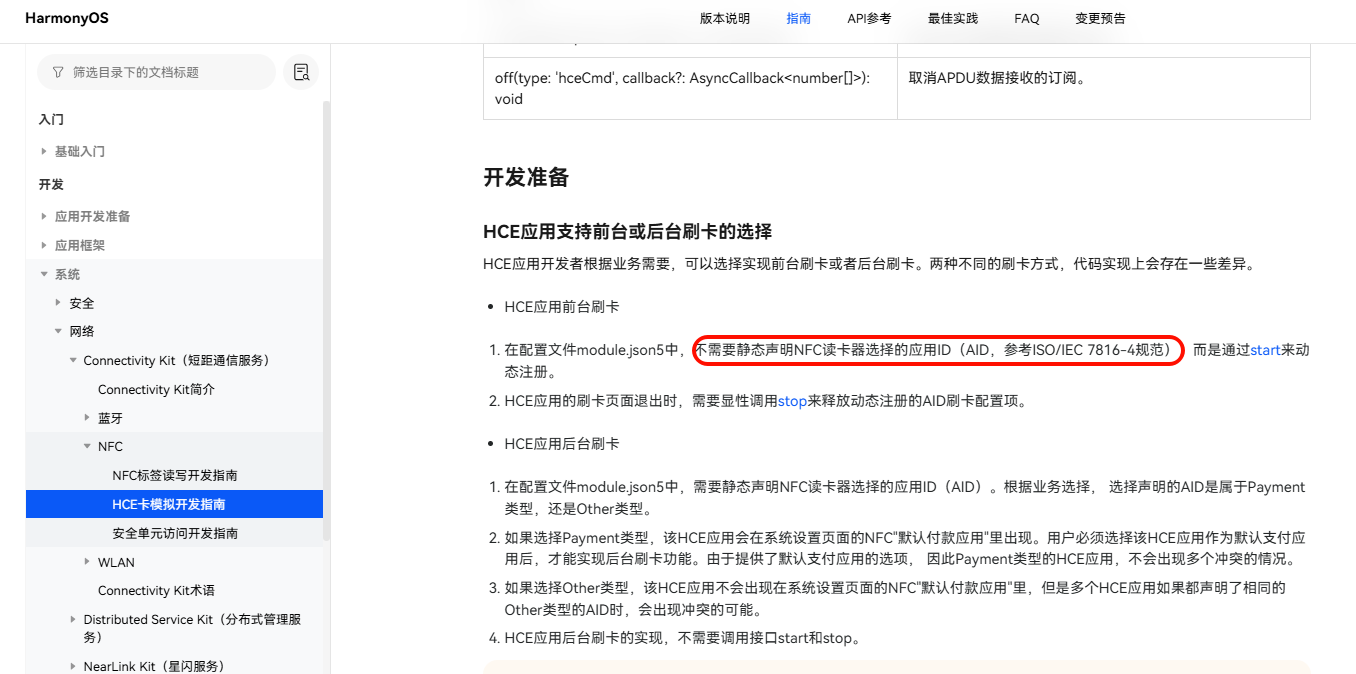Image resolution: width=1356 pixels, height=674 pixels.
Task: Expand 应用开发准备 in the sidebar
Action: click(x=44, y=217)
